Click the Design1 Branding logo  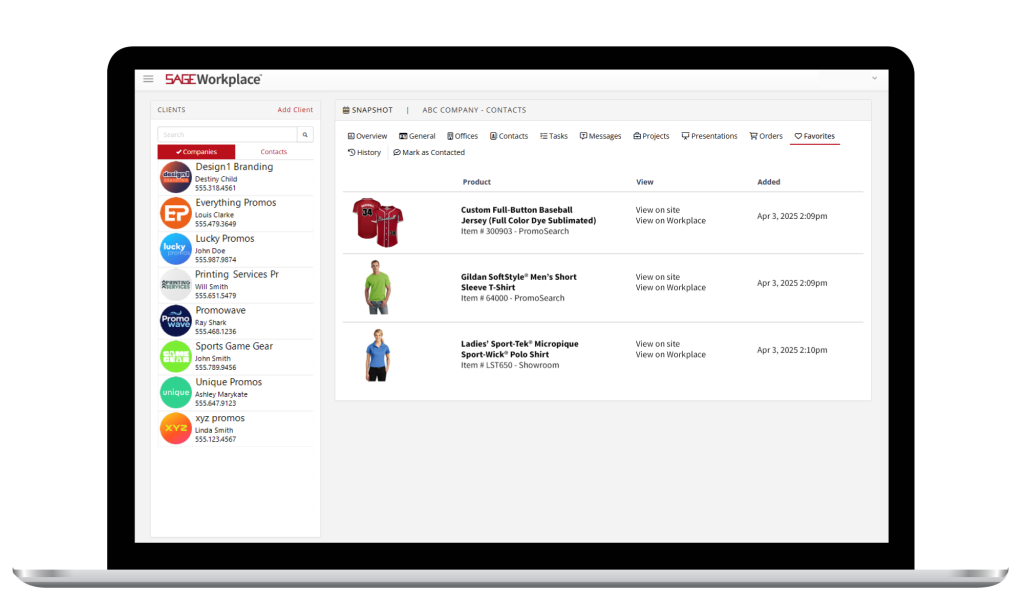pos(175,177)
